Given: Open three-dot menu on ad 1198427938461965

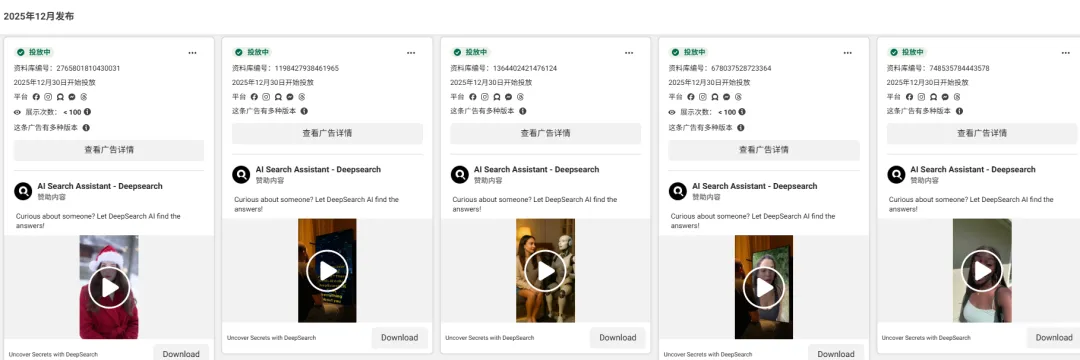Looking at the screenshot, I should 411,52.
